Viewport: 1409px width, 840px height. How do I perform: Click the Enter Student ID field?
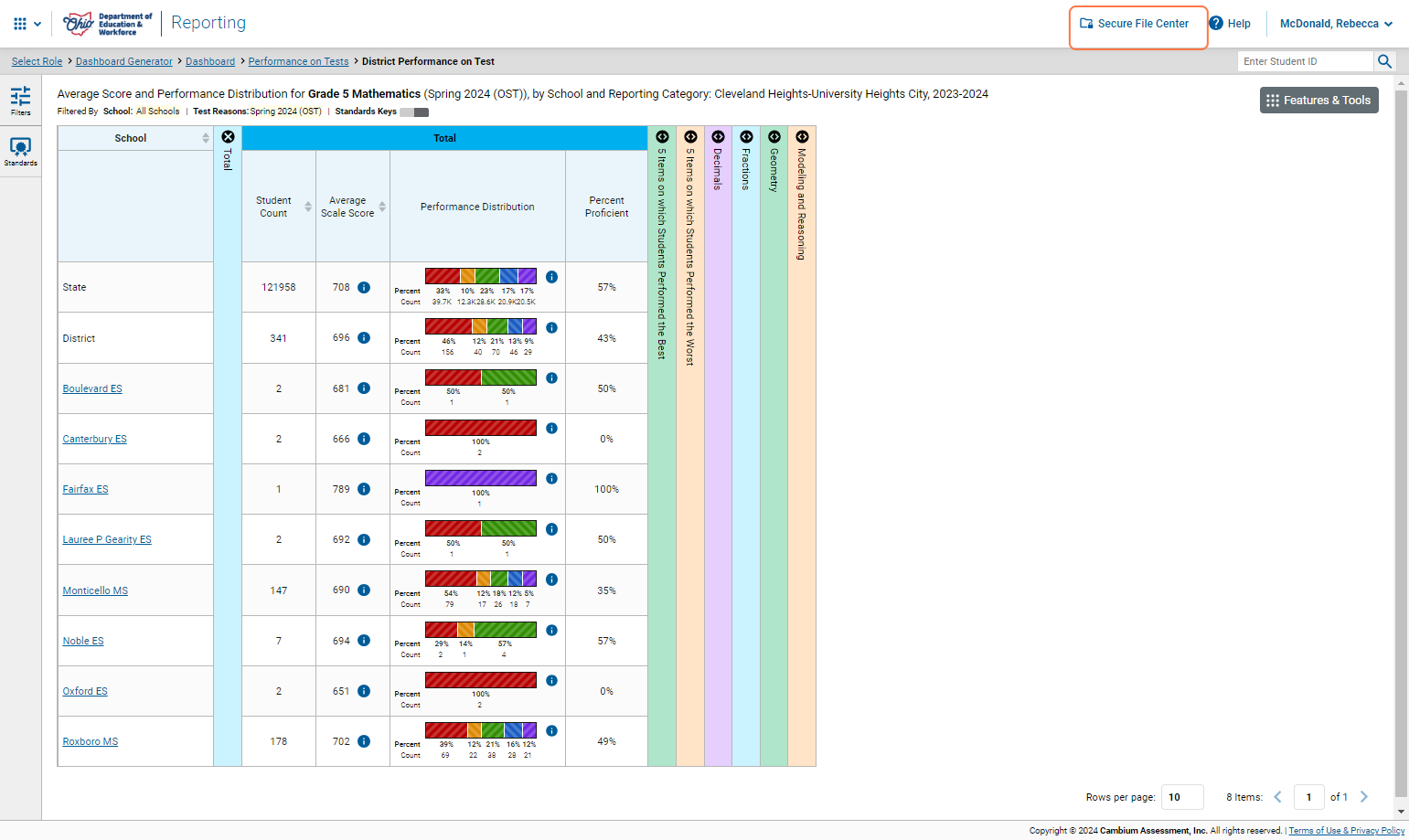[x=1306, y=61]
